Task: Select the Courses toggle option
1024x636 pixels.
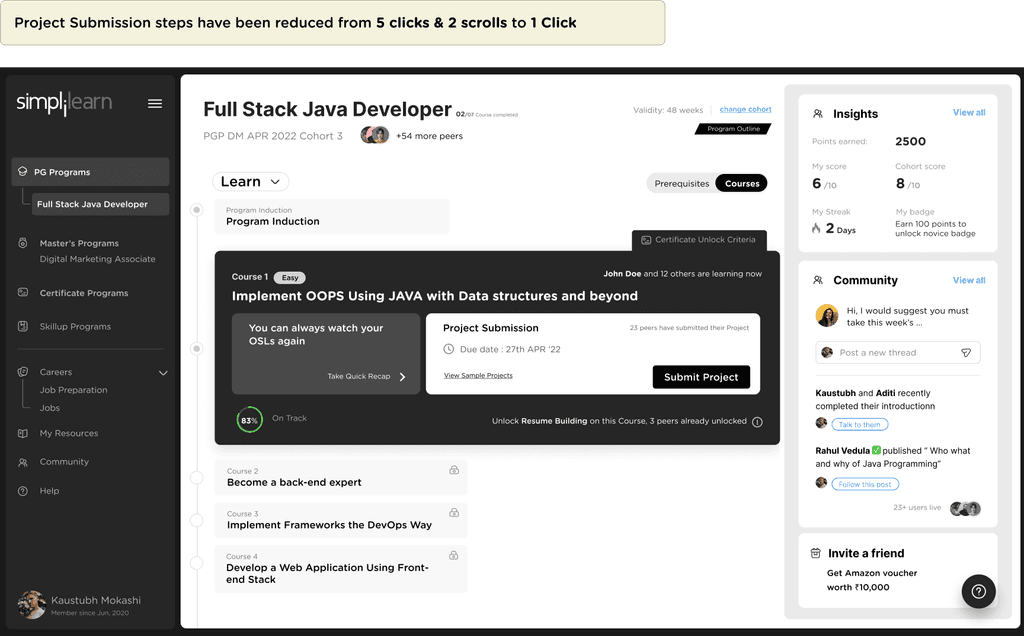Action: click(x=742, y=183)
